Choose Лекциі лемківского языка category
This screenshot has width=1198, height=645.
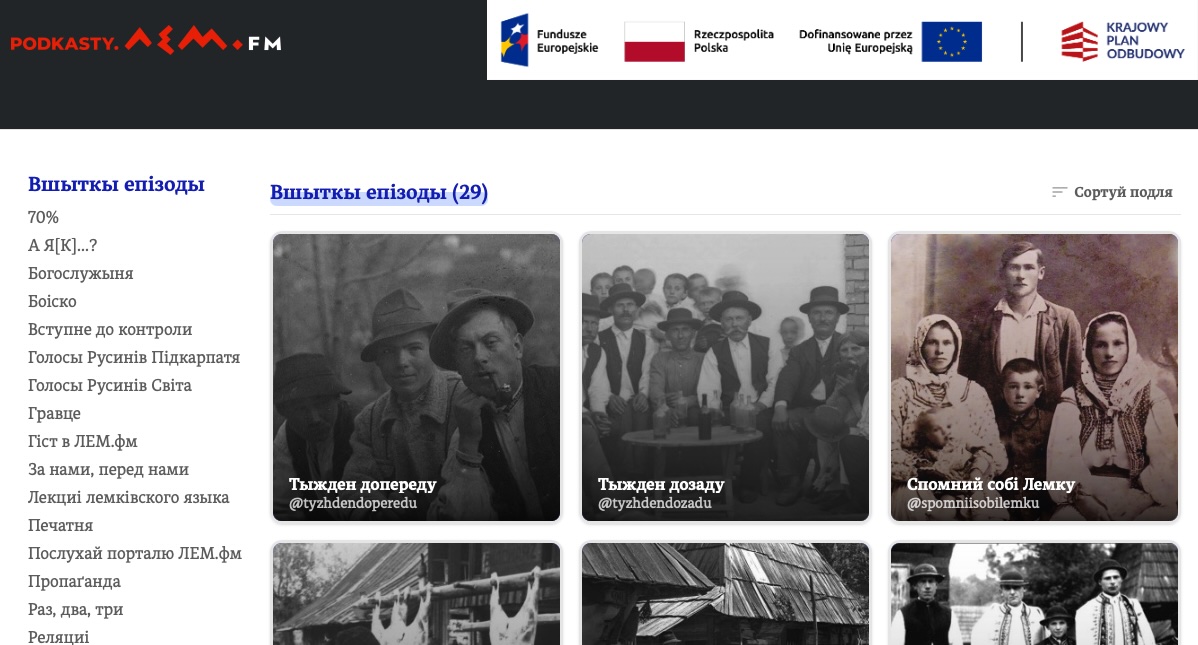[128, 498]
